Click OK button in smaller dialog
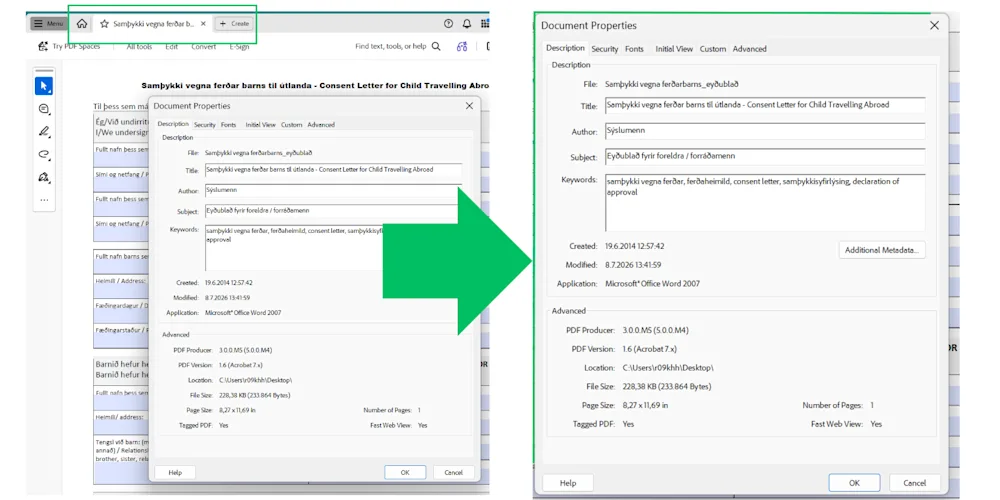Screen dimensions: 1000x500 405,473
